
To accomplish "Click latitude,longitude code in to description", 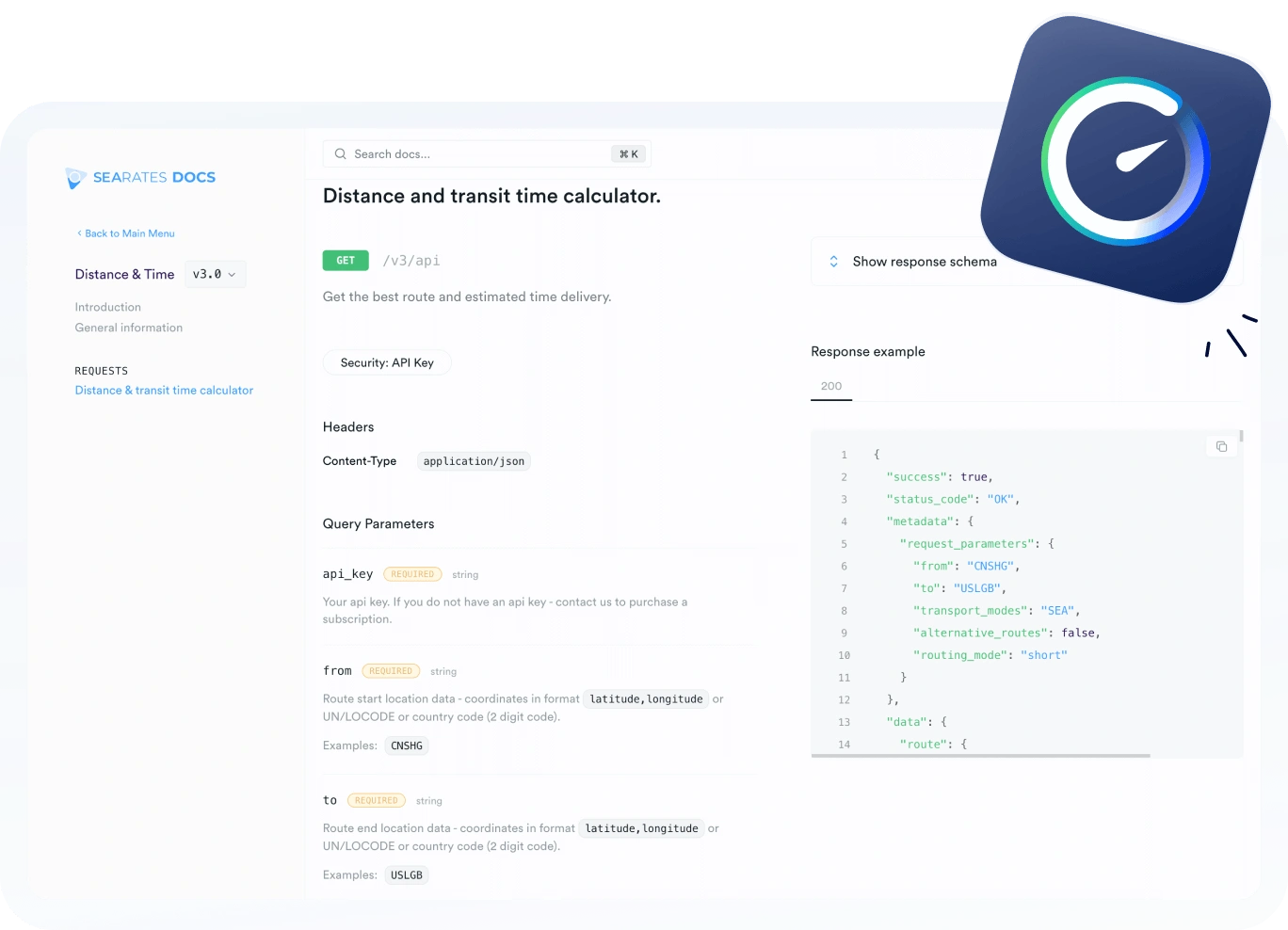I will [642, 829].
